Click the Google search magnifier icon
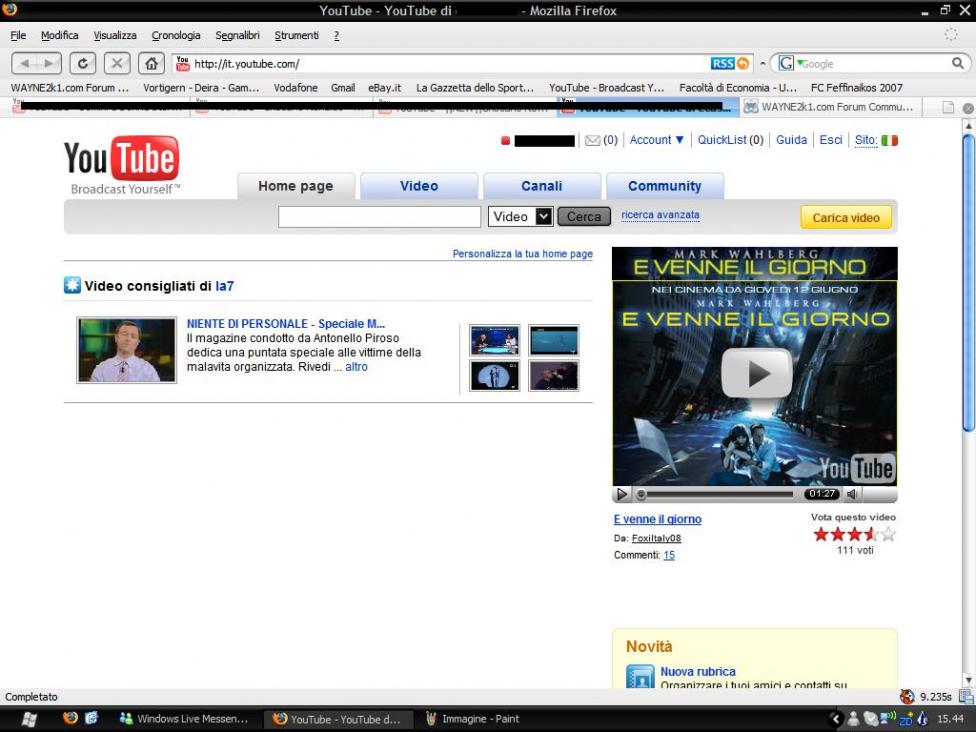The width and height of the screenshot is (976, 732). pos(958,63)
